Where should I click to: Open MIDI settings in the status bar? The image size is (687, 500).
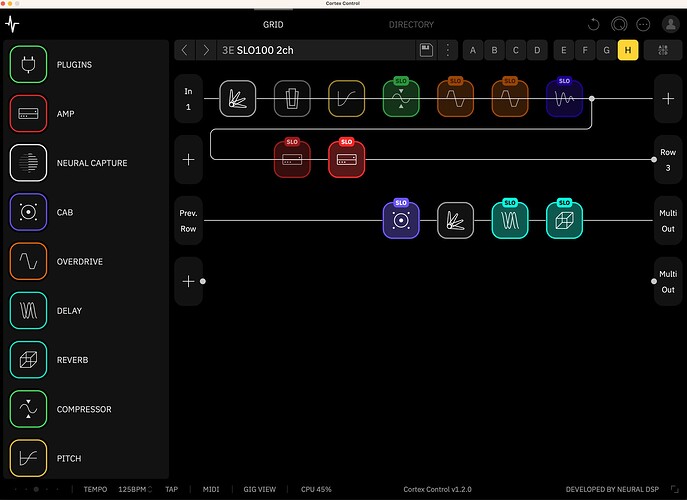tap(211, 489)
